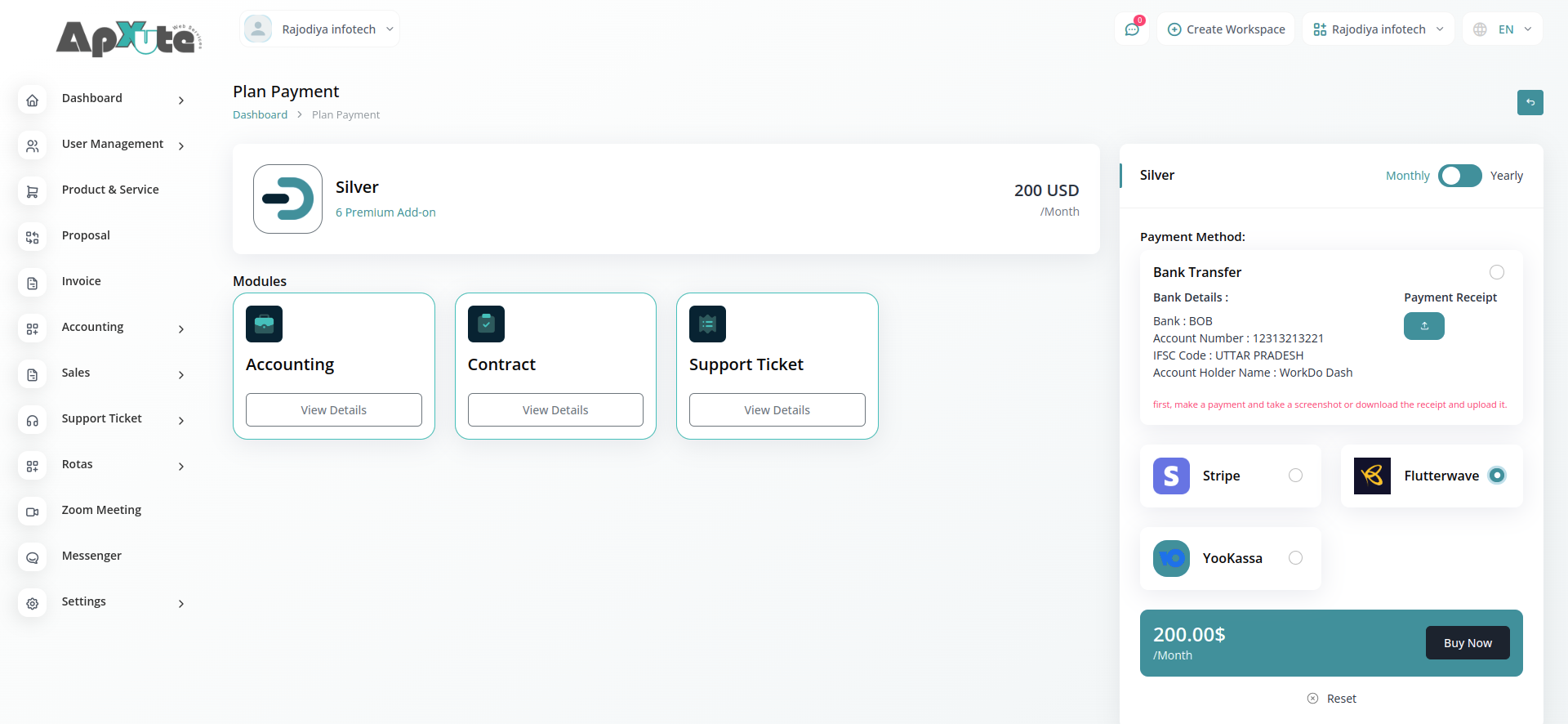
Task: Click the Invoice sidebar icon
Action: (x=33, y=283)
